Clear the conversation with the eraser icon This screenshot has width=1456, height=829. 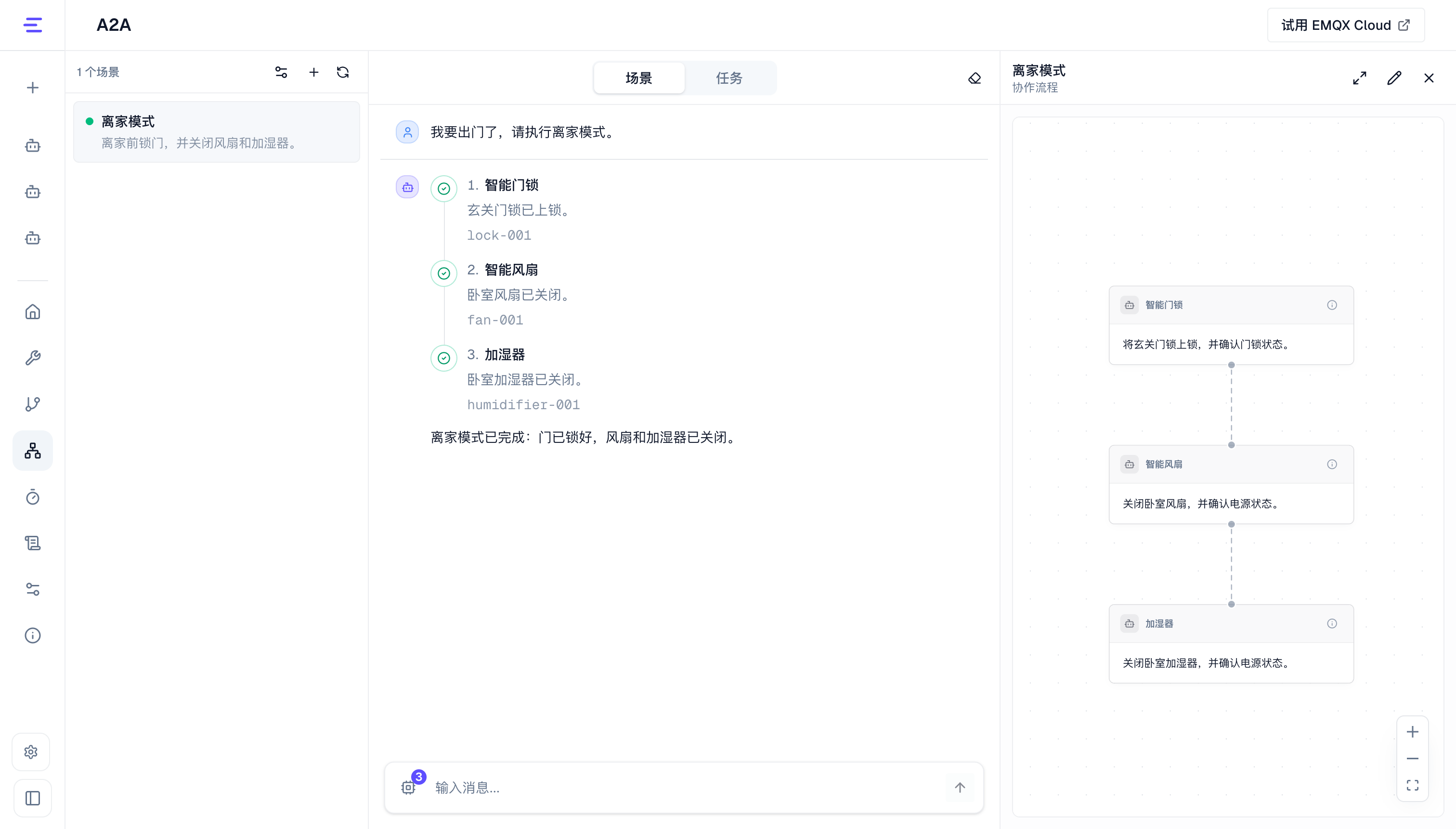coord(974,78)
